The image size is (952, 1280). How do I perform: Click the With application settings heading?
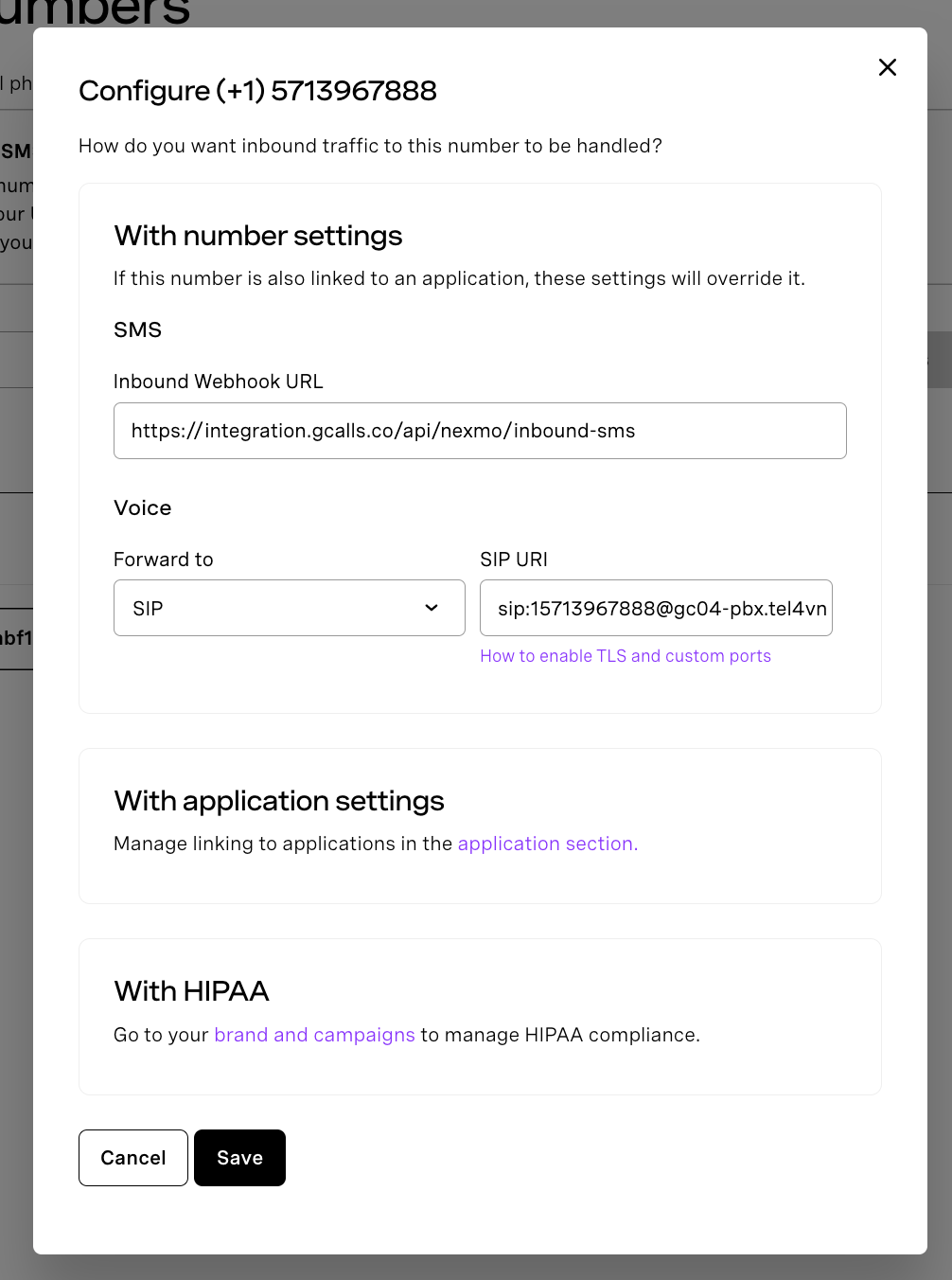278,801
